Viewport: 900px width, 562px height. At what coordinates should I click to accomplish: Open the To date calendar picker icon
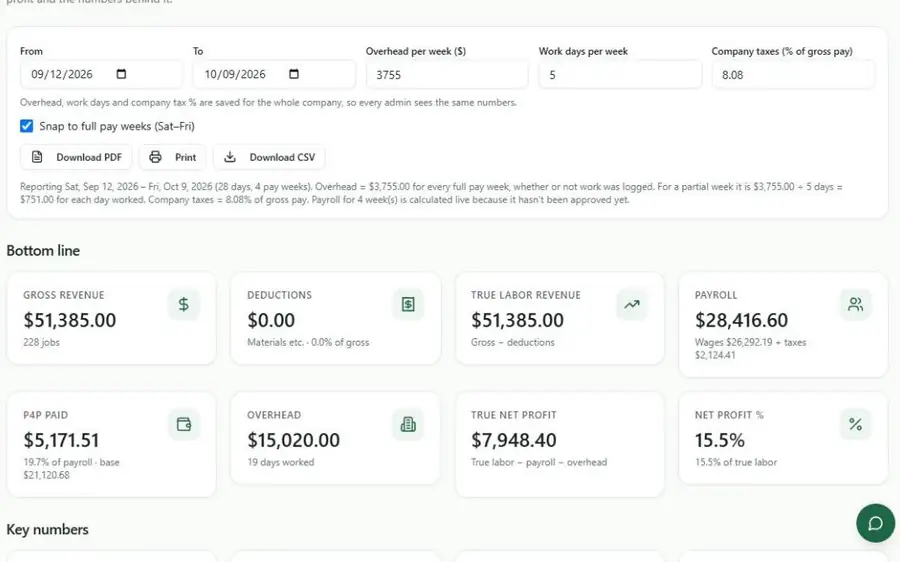pyautogui.click(x=294, y=74)
